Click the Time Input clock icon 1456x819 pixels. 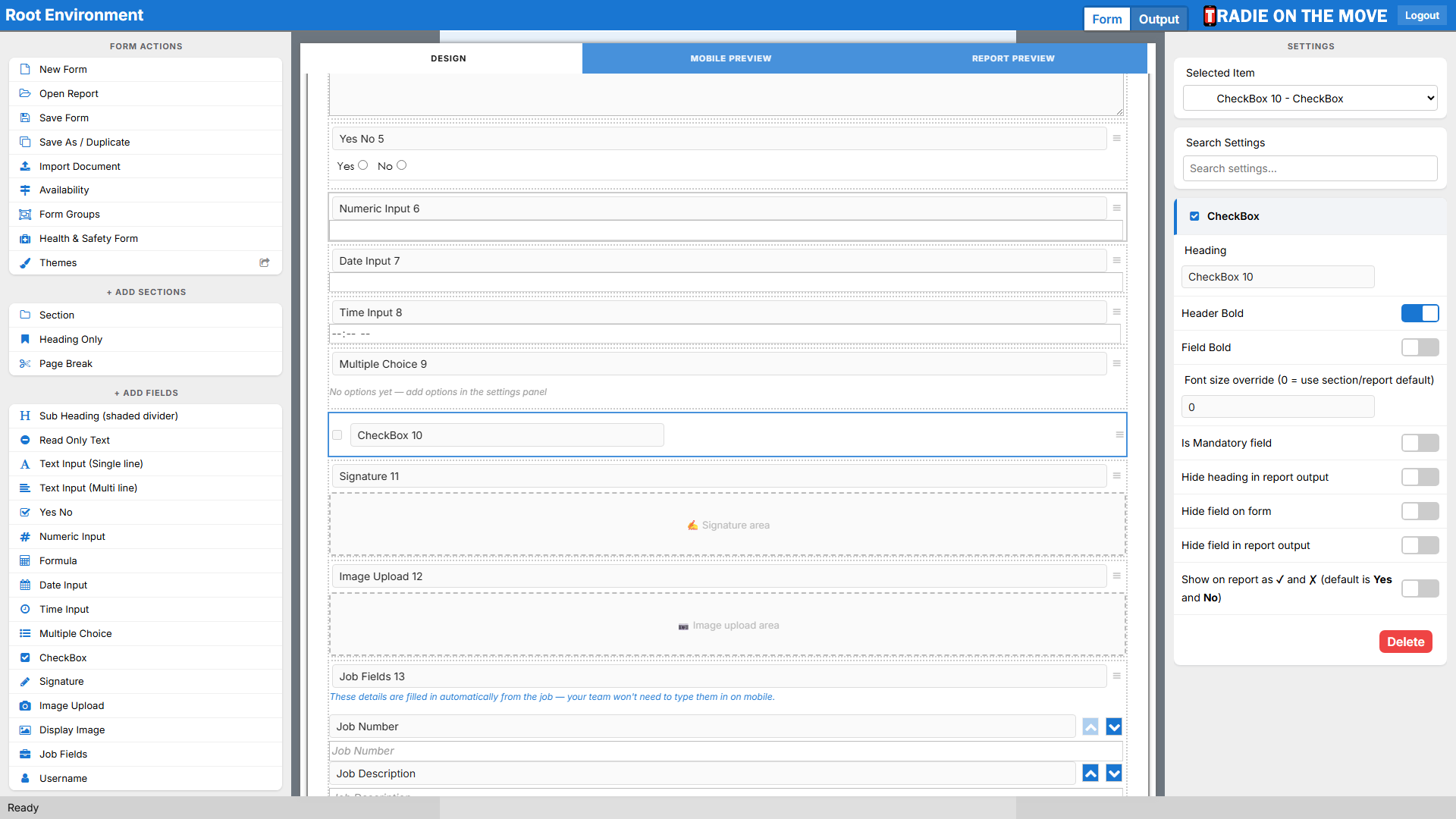tap(25, 609)
